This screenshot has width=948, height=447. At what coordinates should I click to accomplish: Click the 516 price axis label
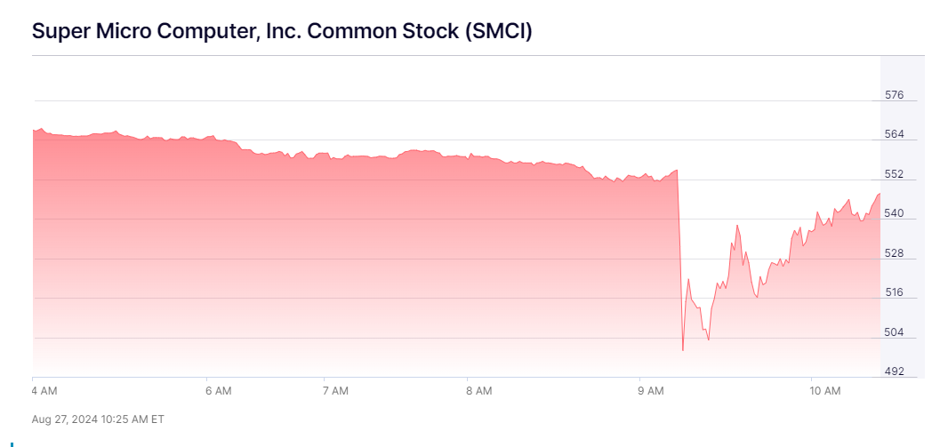[x=894, y=293]
